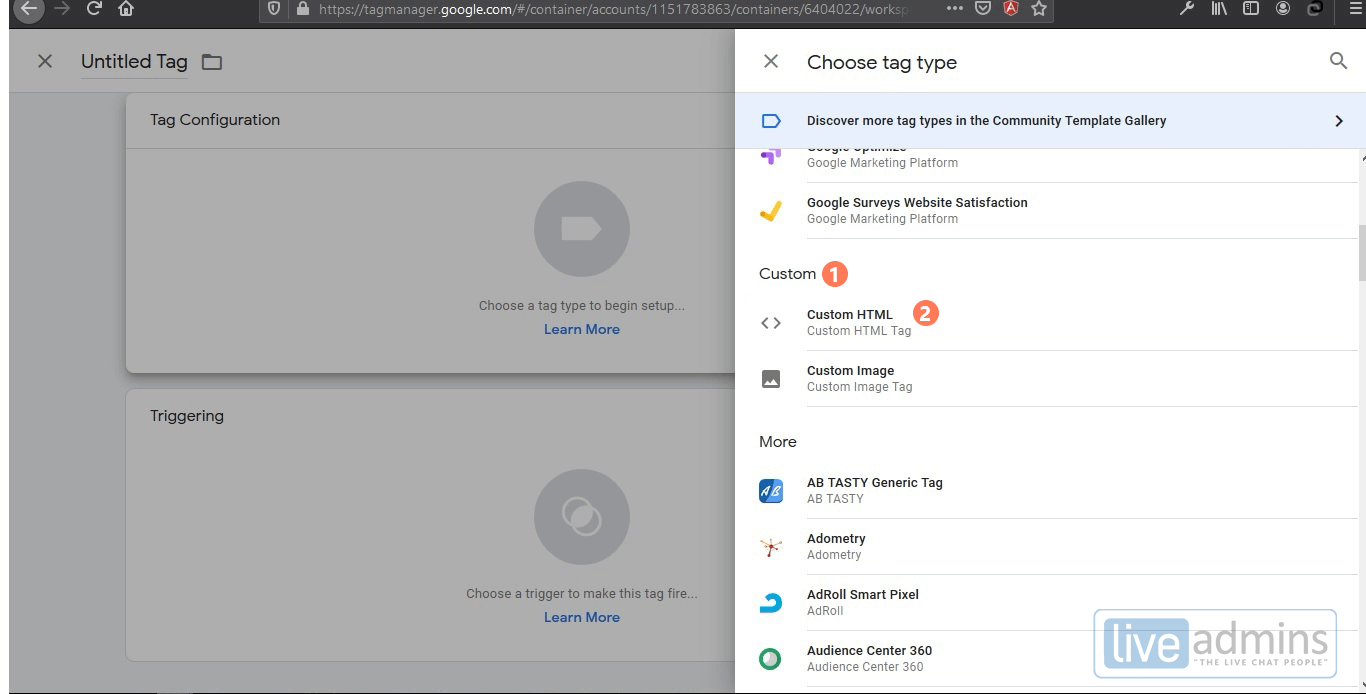Close the Untitled Tag editor
This screenshot has width=1366, height=694.
pyautogui.click(x=45, y=61)
